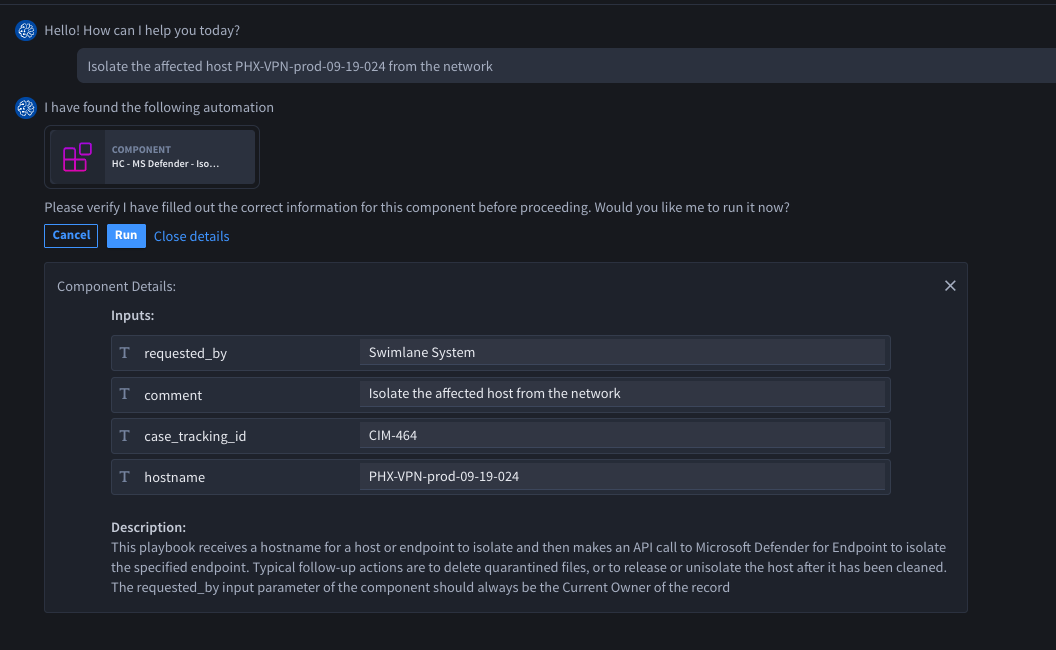Image resolution: width=1056 pixels, height=650 pixels.
Task: Close the Component Details panel with X
Action: coord(950,286)
